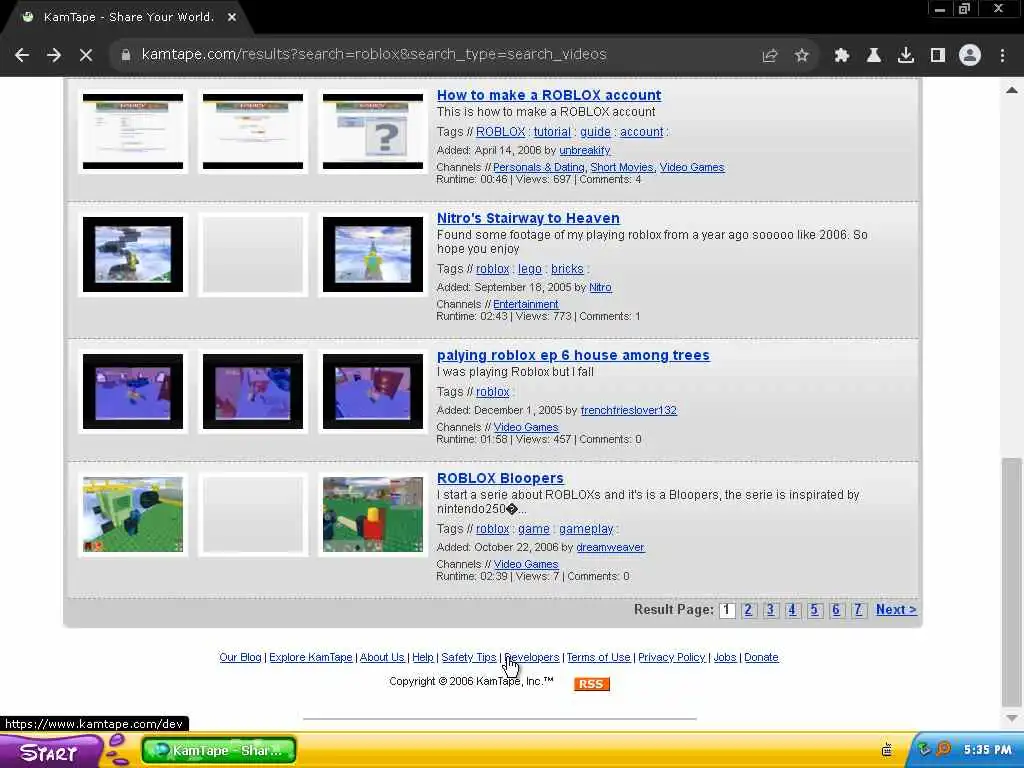Open How to make a ROBLOX account video
Screen dimensions: 1024x768
549,95
